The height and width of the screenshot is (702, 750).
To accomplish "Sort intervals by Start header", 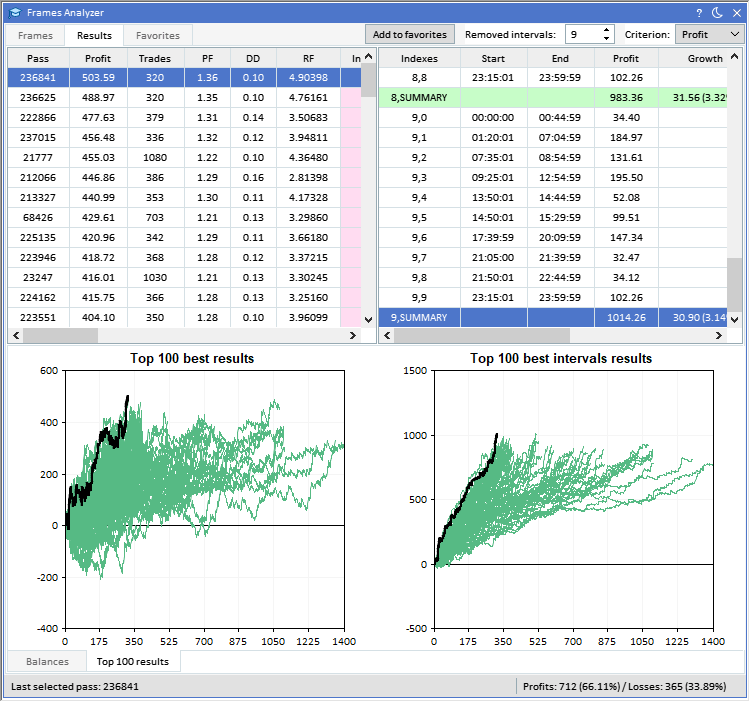I will pos(493,58).
